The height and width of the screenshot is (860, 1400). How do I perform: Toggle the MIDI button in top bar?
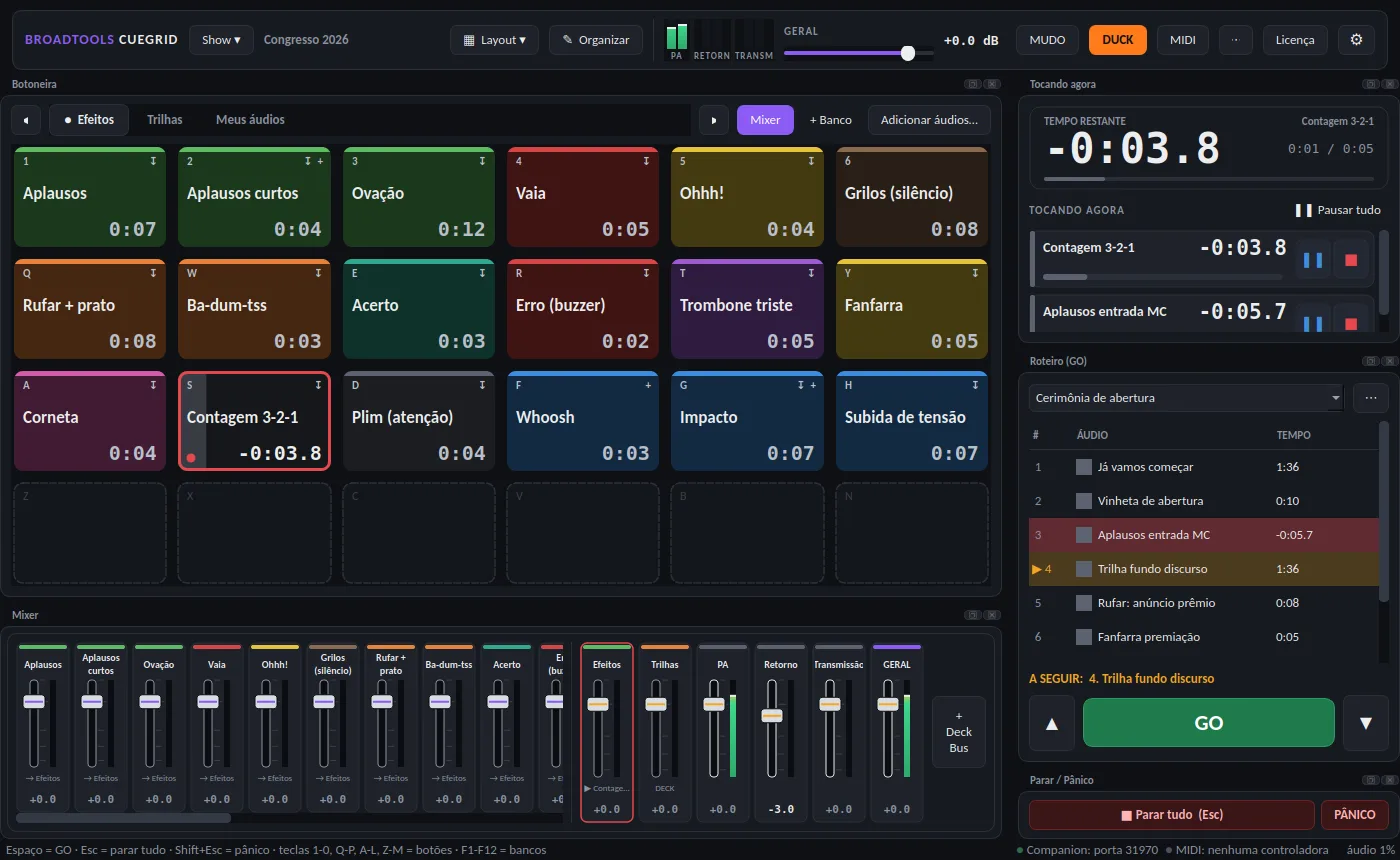1183,40
